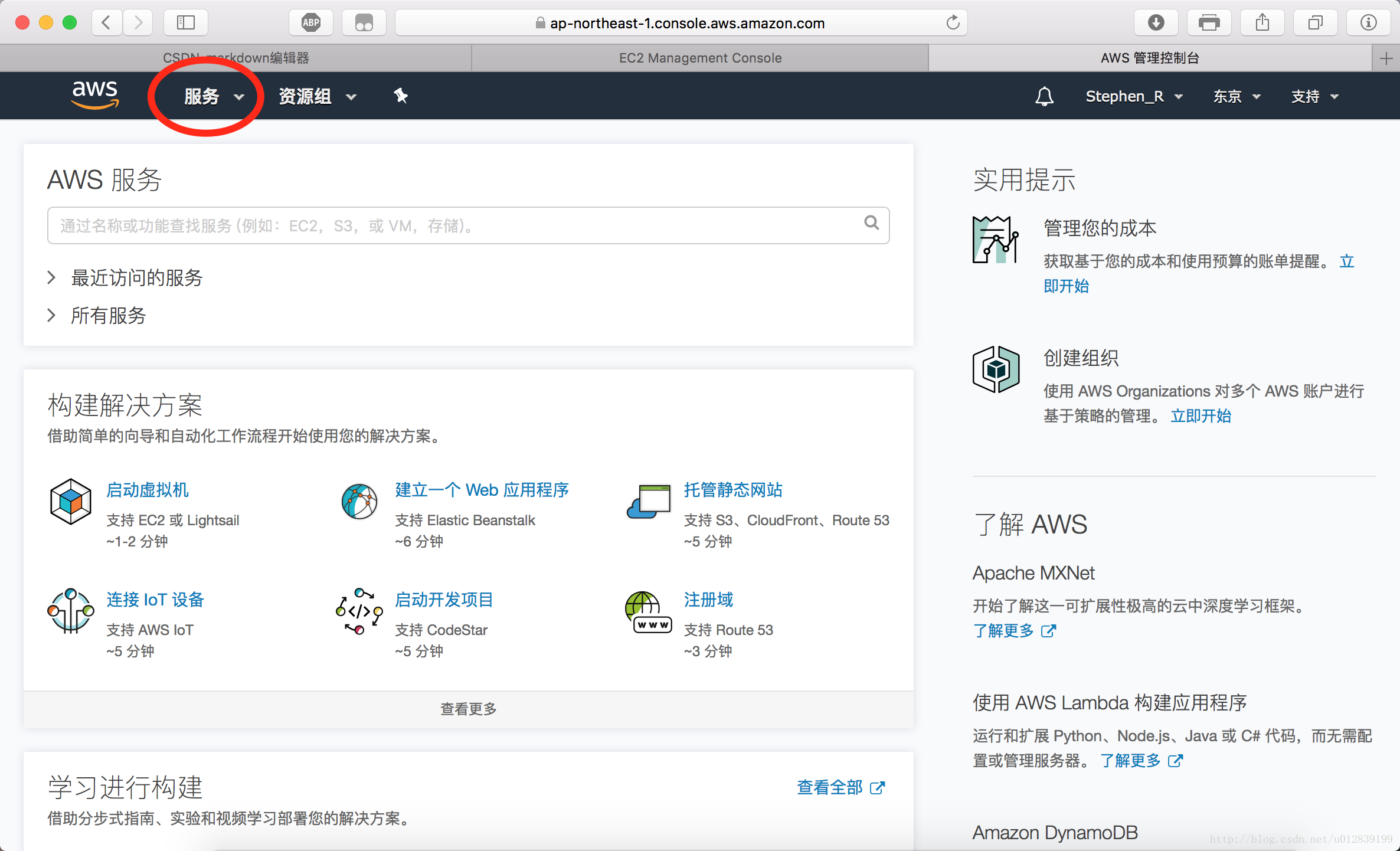Click the AdBlock Plus extension icon
1400x851 pixels.
(311, 23)
